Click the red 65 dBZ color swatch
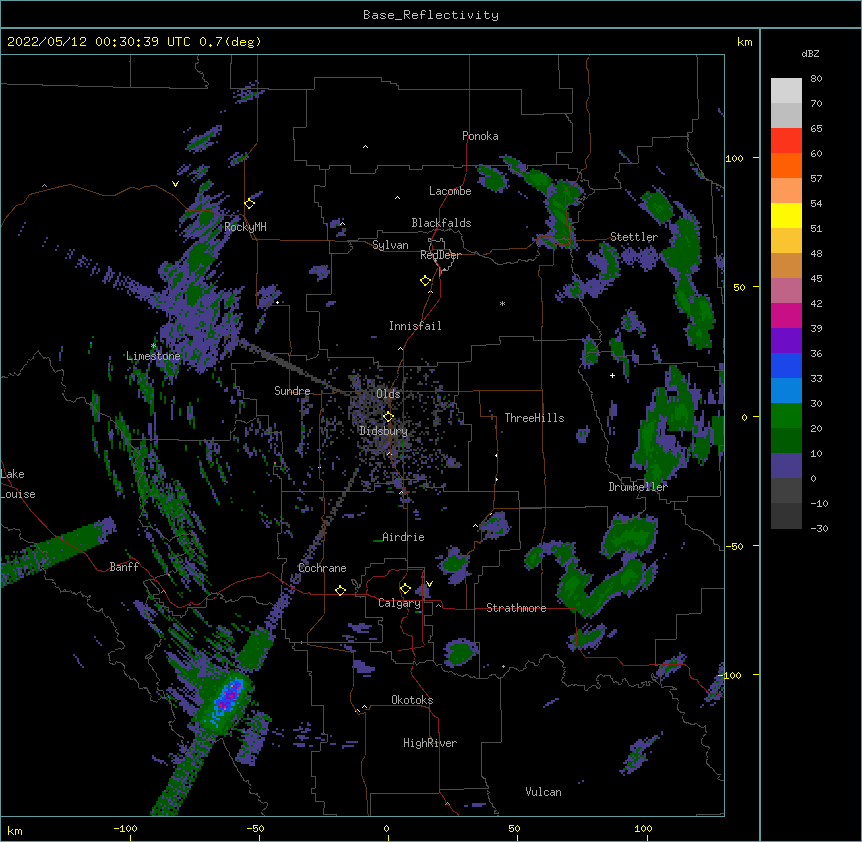This screenshot has height=842, width=862. [x=786, y=140]
